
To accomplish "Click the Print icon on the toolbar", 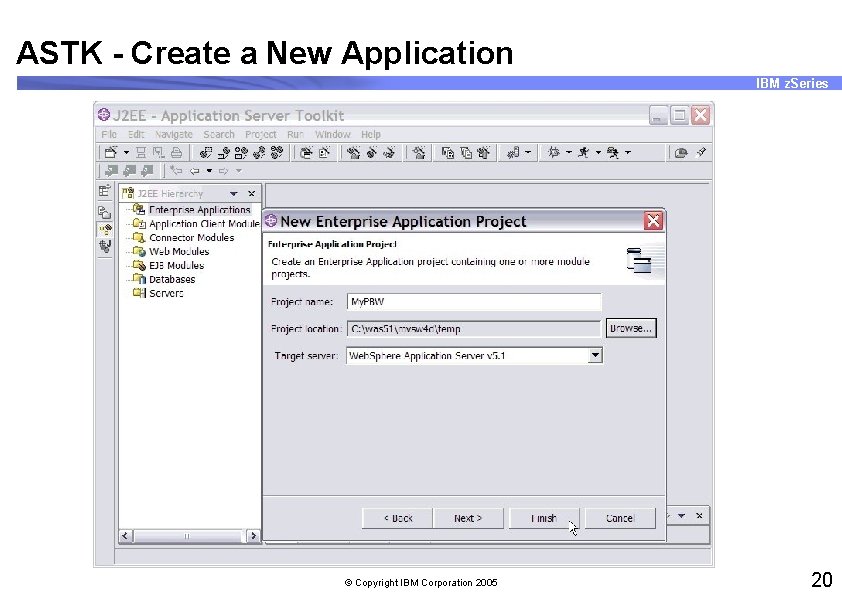I will [175, 153].
